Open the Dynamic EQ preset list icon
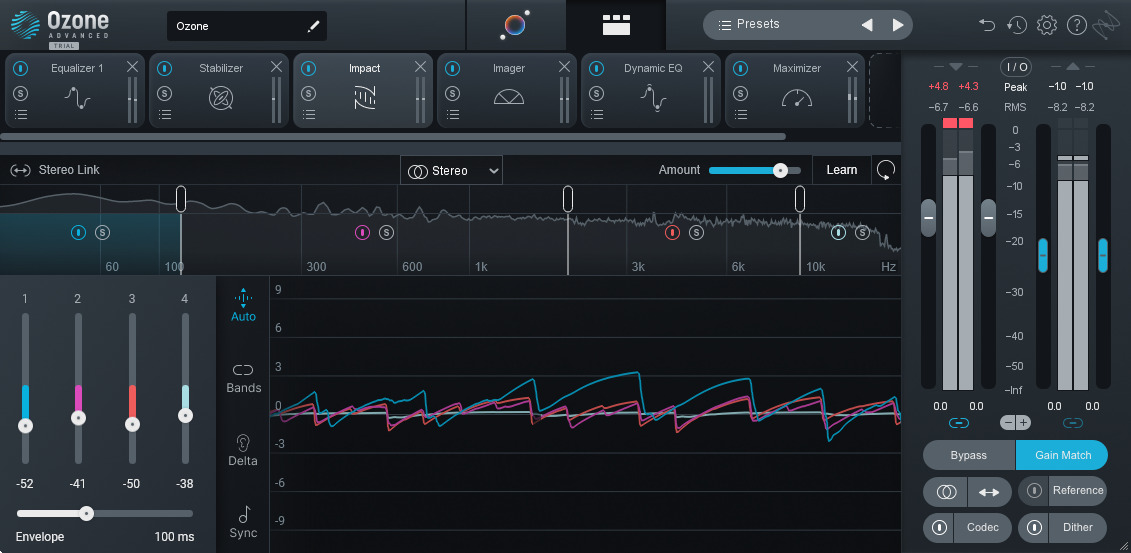1131x553 pixels. 597,115
